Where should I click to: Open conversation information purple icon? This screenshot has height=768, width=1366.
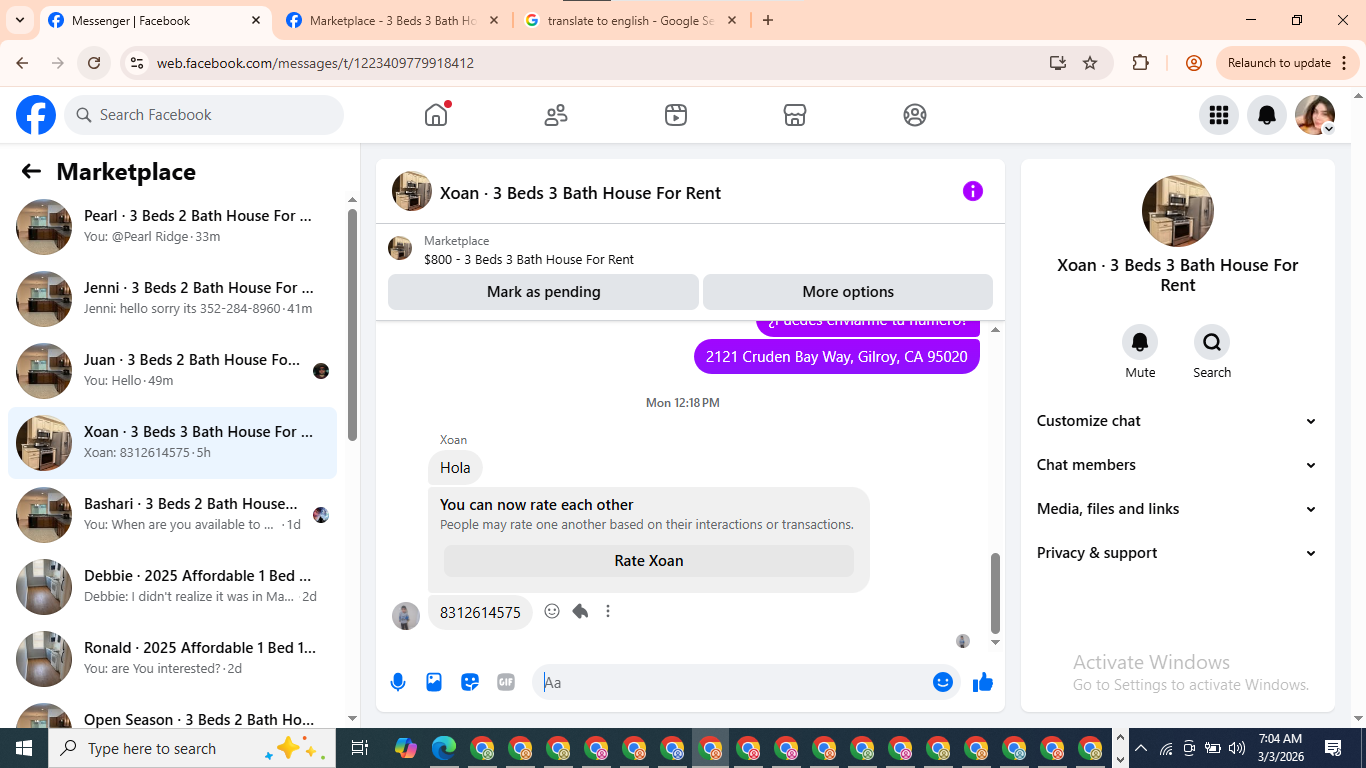973,191
